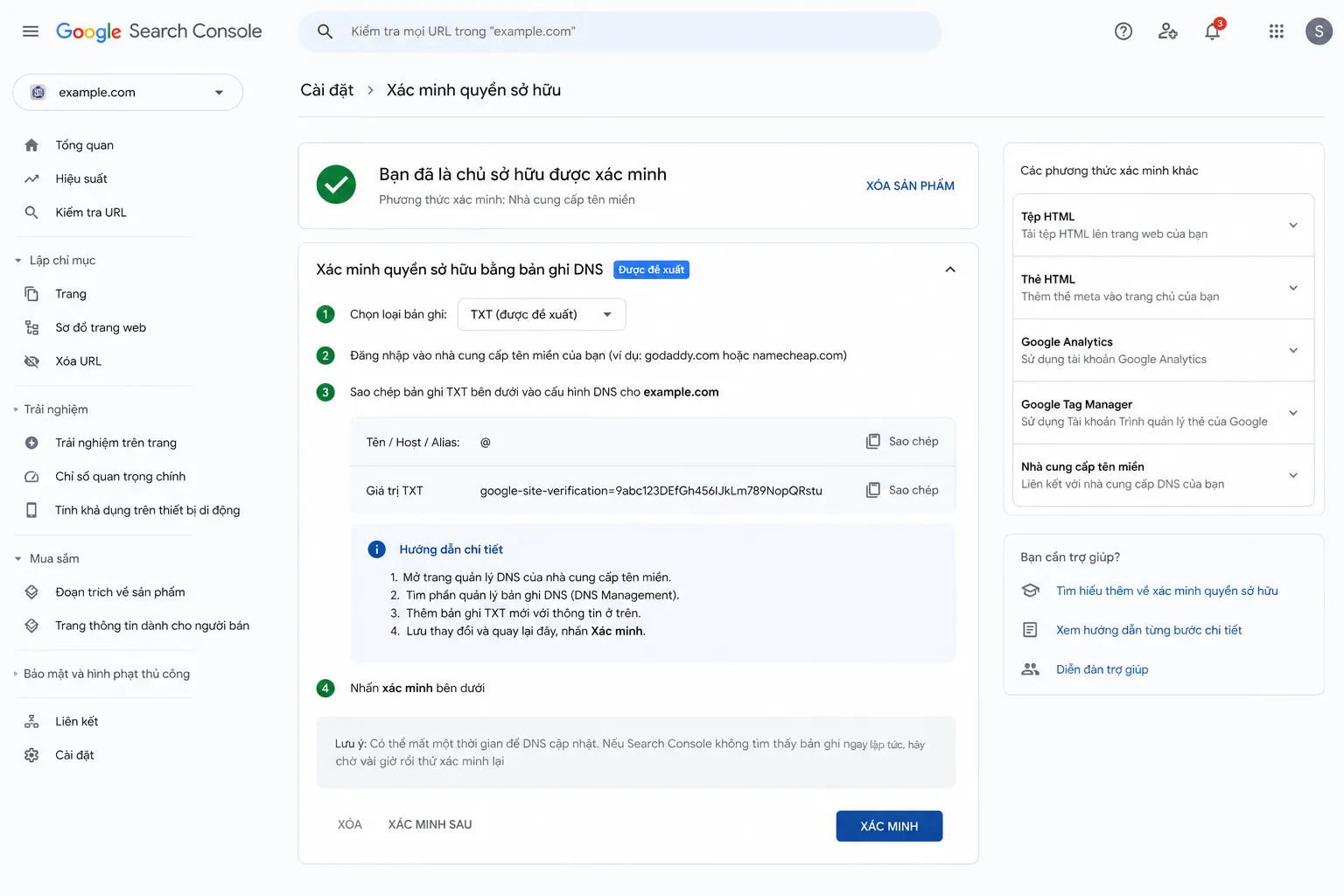Screen dimensions: 1344x896
Task: Click the google-site-verification TXT value text
Action: [651, 491]
